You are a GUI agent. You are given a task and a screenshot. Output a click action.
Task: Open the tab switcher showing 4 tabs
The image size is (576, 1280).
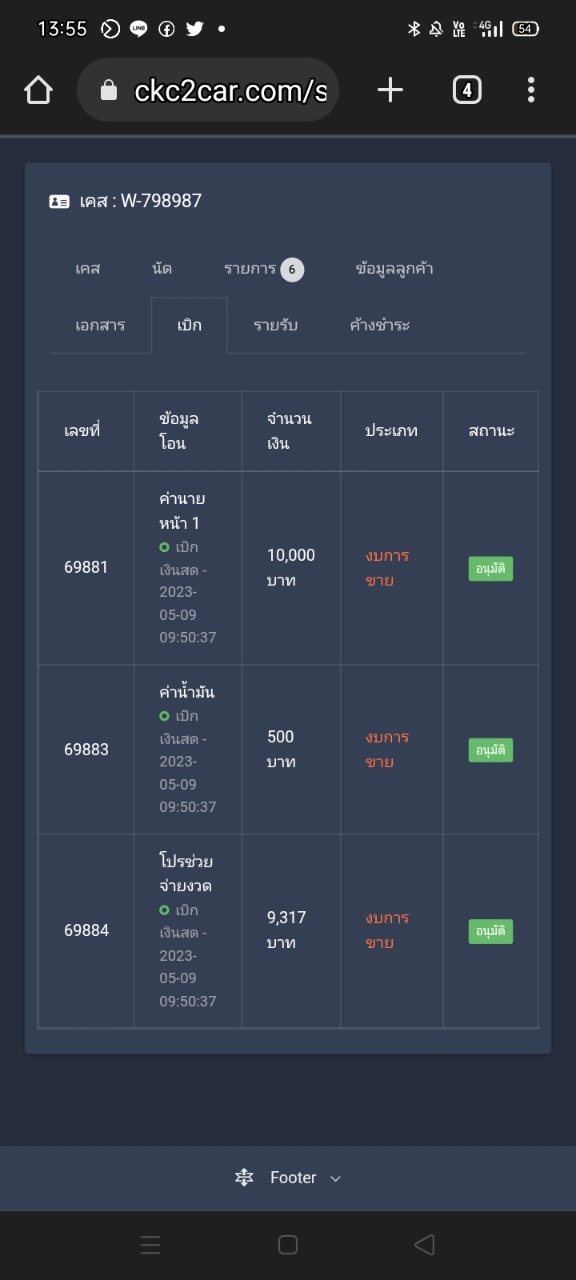point(466,90)
